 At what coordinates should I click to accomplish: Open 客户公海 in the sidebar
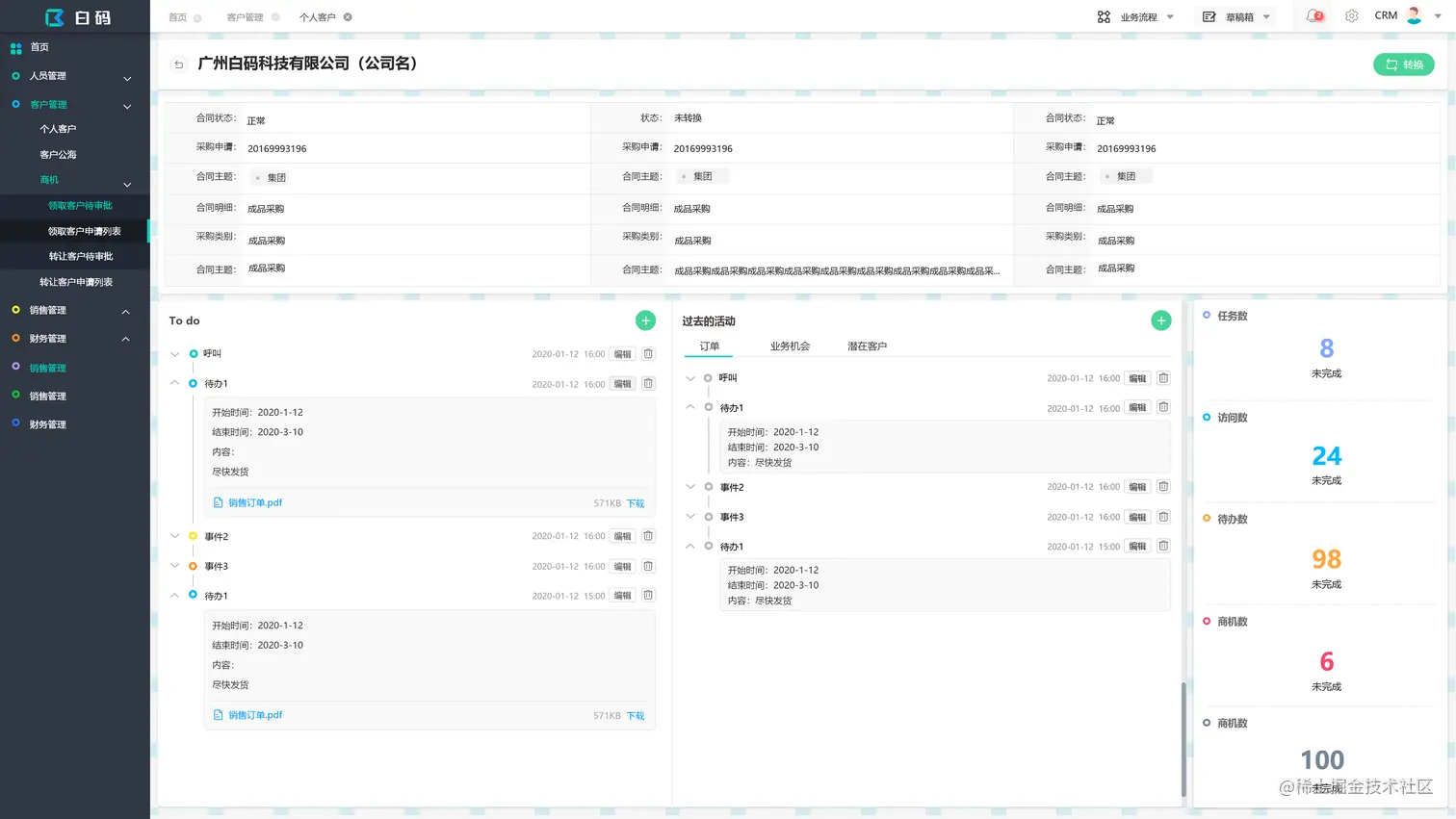[58, 155]
